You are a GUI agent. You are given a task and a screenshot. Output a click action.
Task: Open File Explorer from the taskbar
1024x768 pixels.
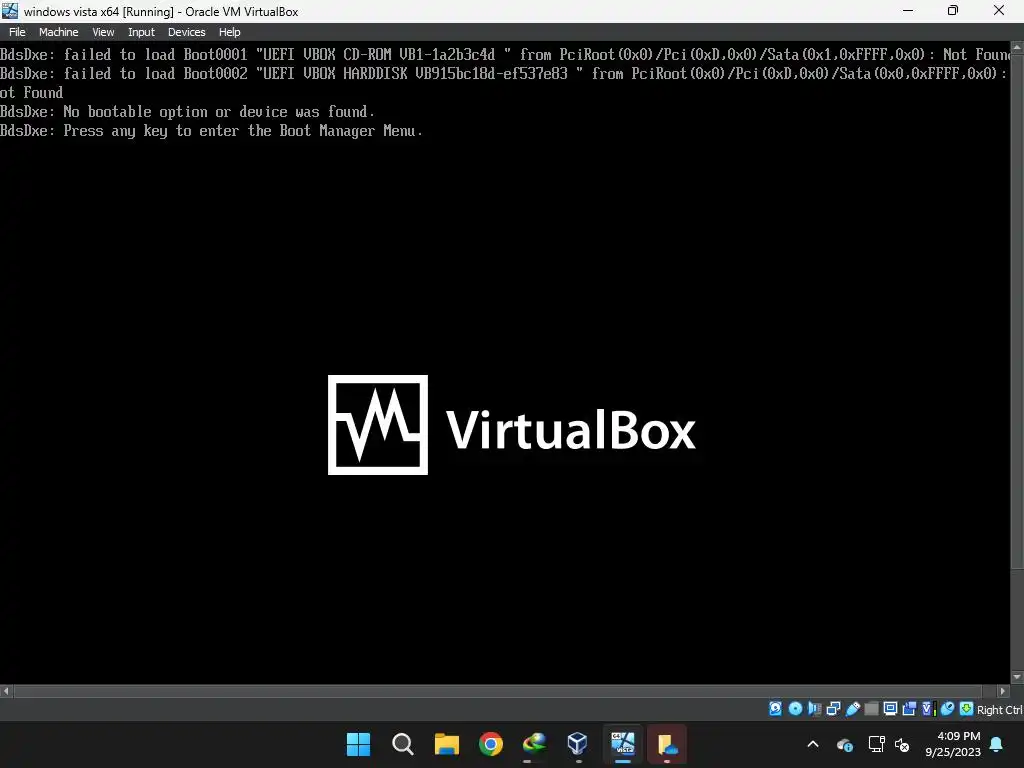pyautogui.click(x=447, y=744)
